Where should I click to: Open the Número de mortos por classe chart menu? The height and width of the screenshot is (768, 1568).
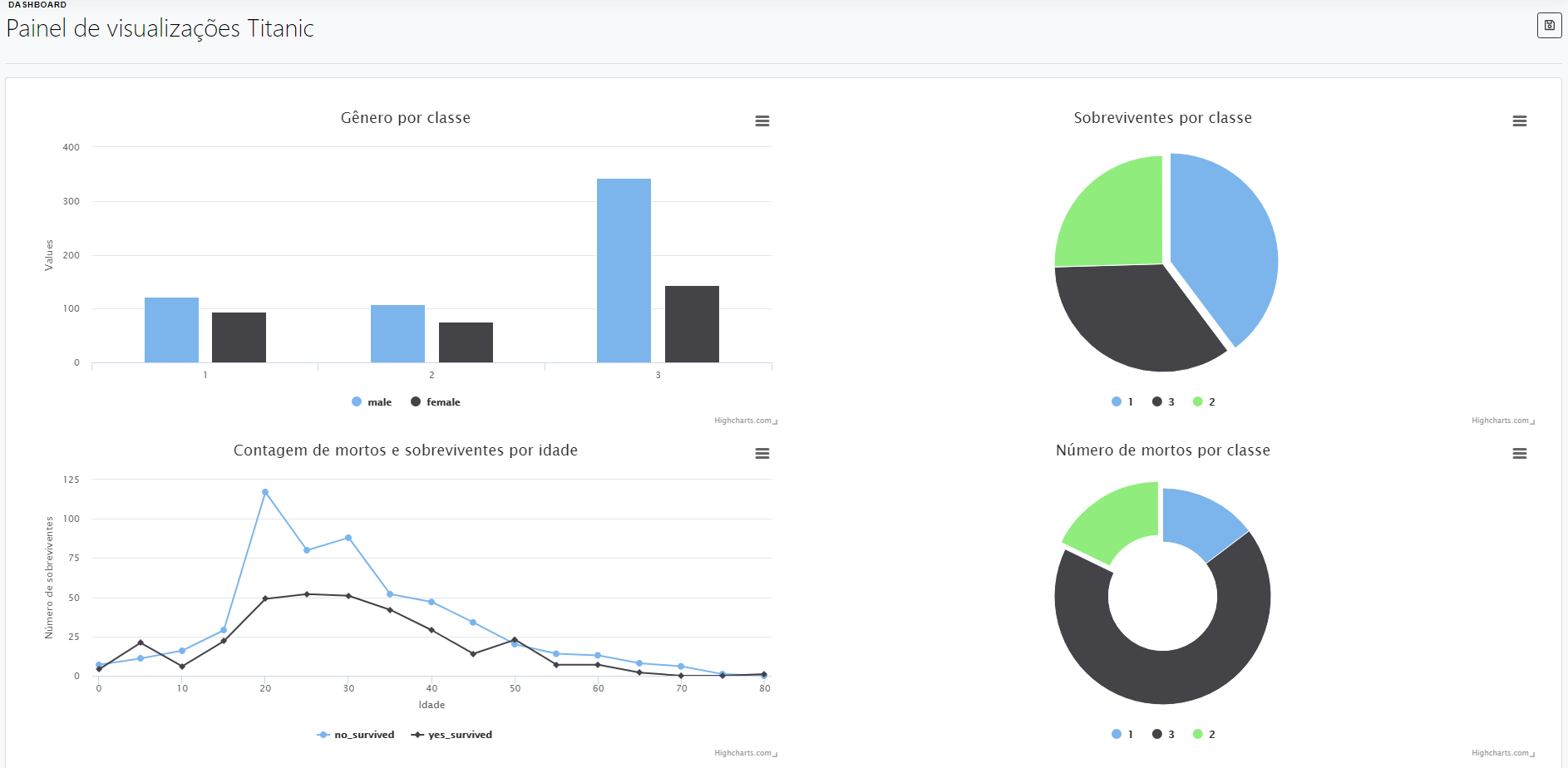(x=1519, y=454)
